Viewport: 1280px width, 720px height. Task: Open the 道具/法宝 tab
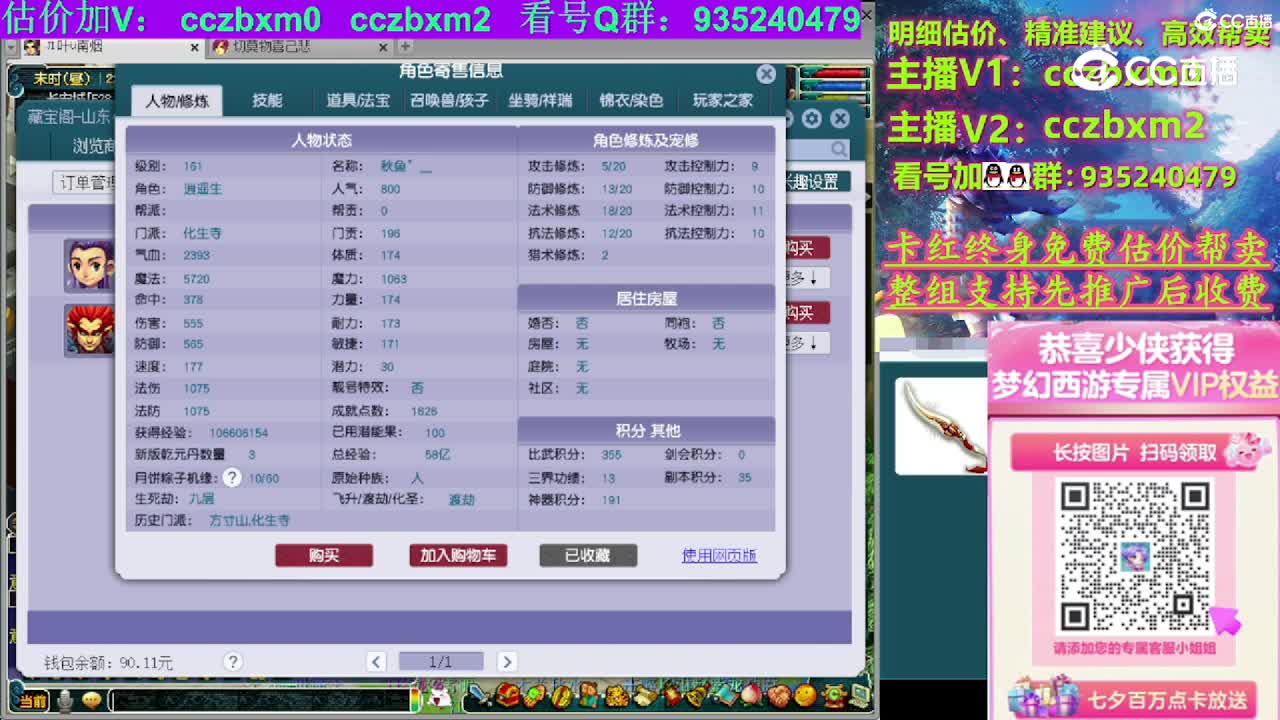coord(357,100)
